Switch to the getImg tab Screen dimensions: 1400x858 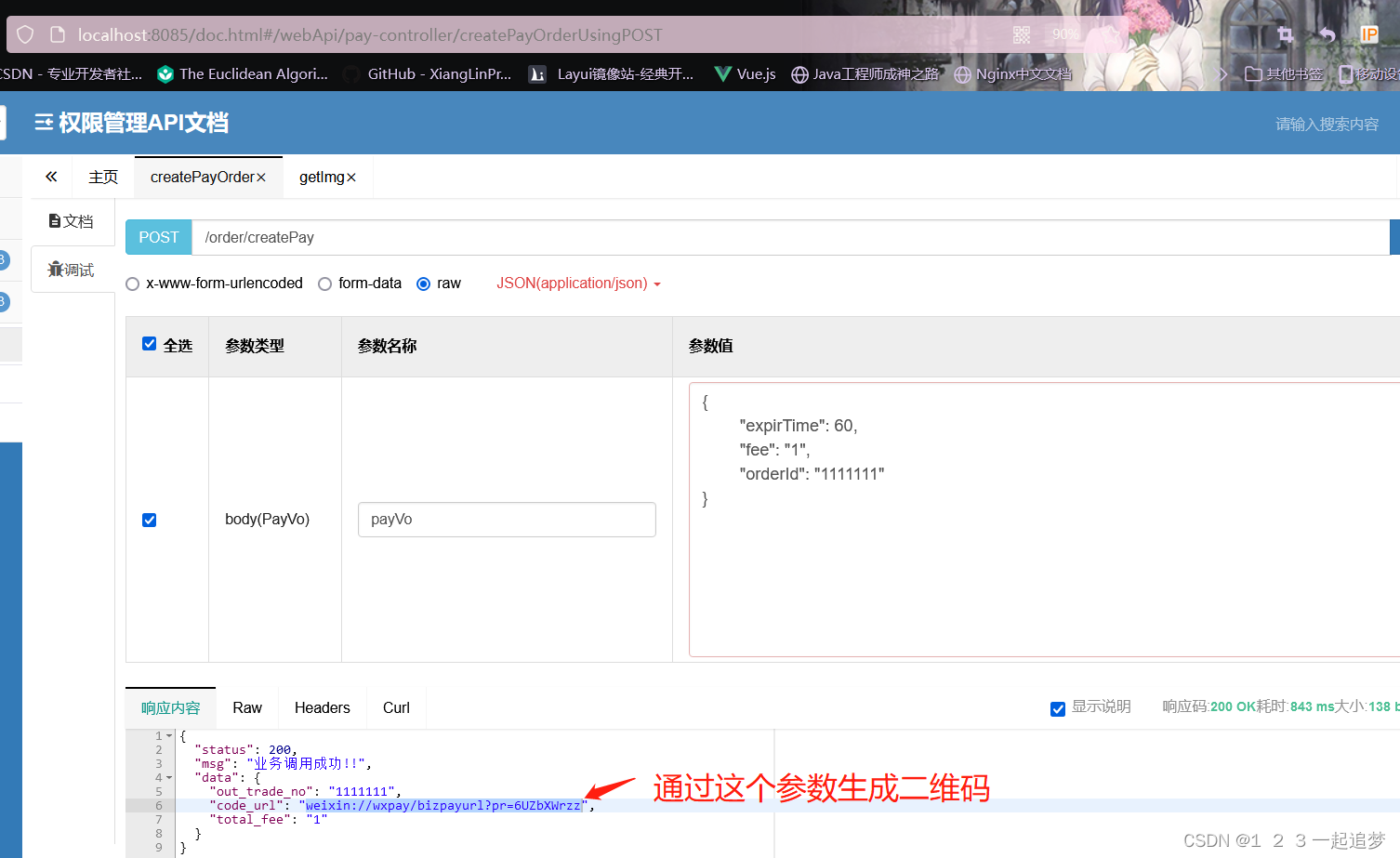click(x=321, y=177)
